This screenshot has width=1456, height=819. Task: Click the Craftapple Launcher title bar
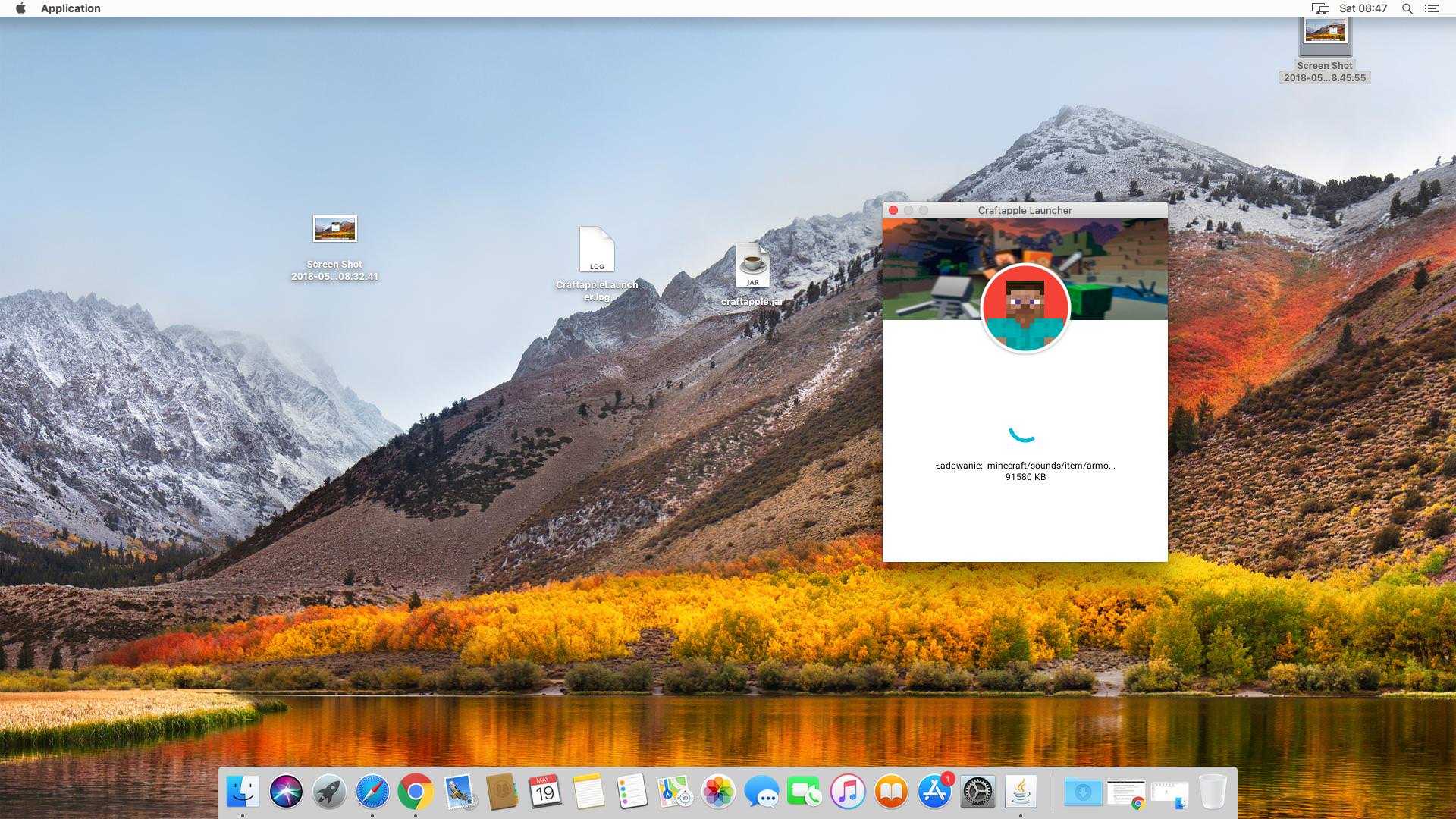point(1025,210)
